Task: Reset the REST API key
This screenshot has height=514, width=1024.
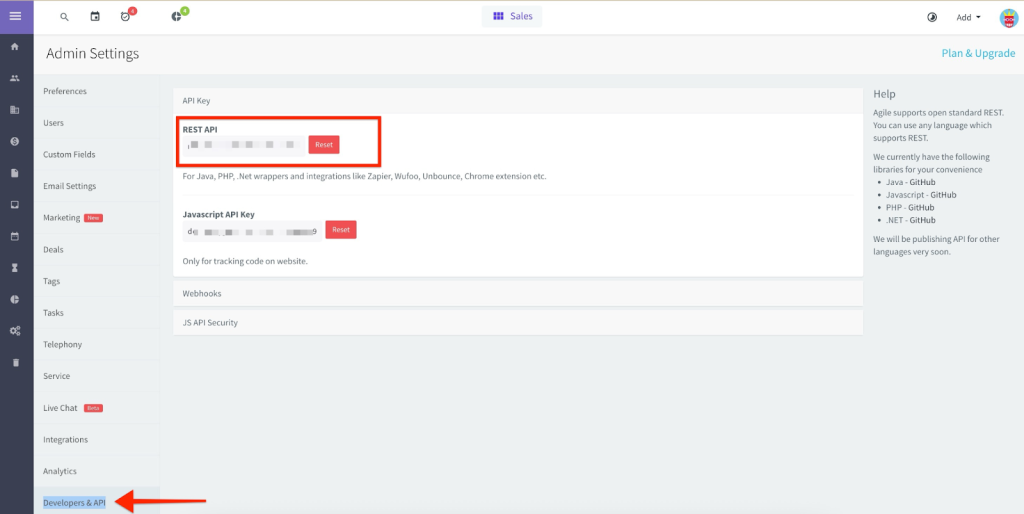Action: point(324,145)
